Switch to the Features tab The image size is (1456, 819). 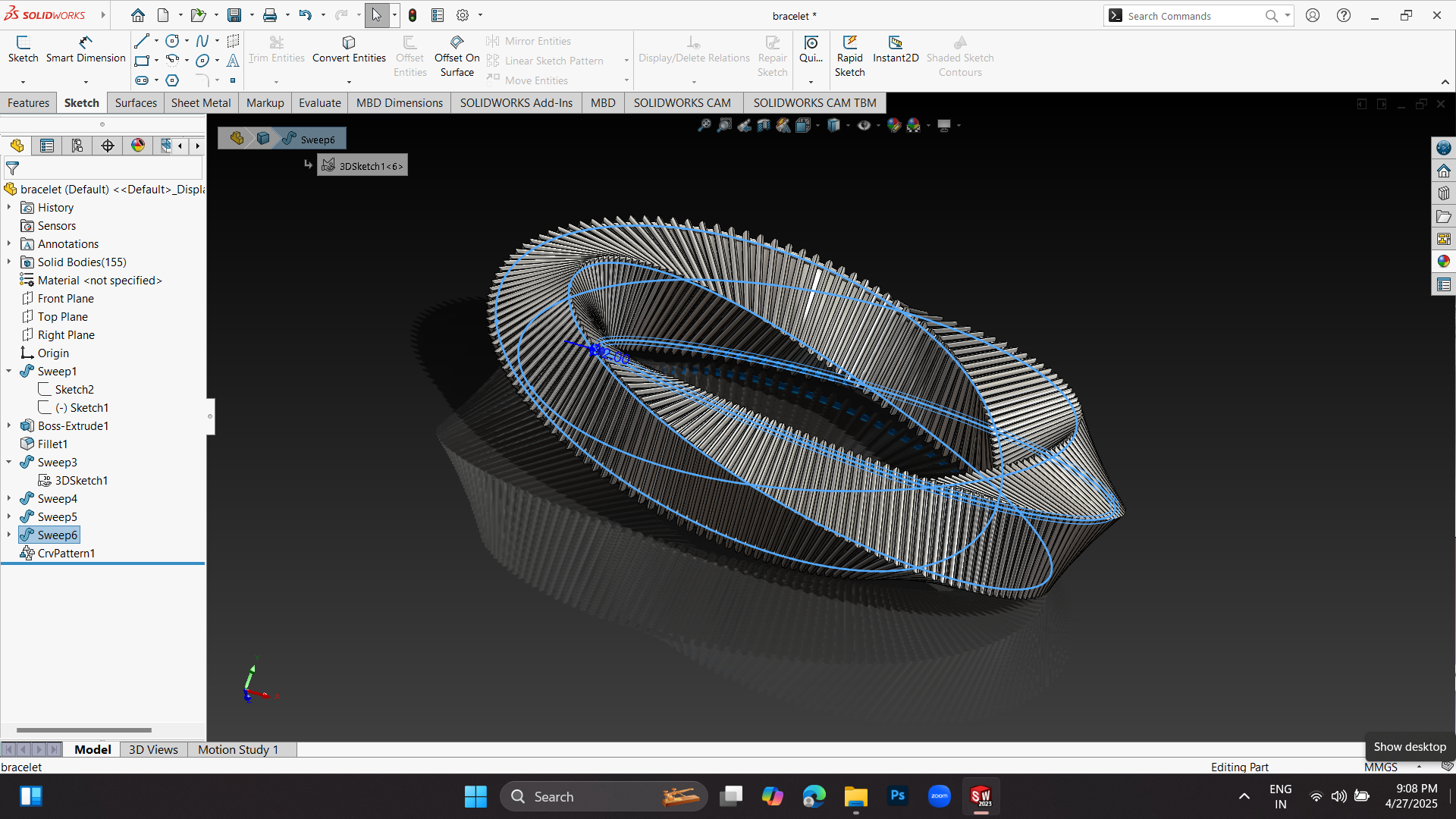coord(29,103)
